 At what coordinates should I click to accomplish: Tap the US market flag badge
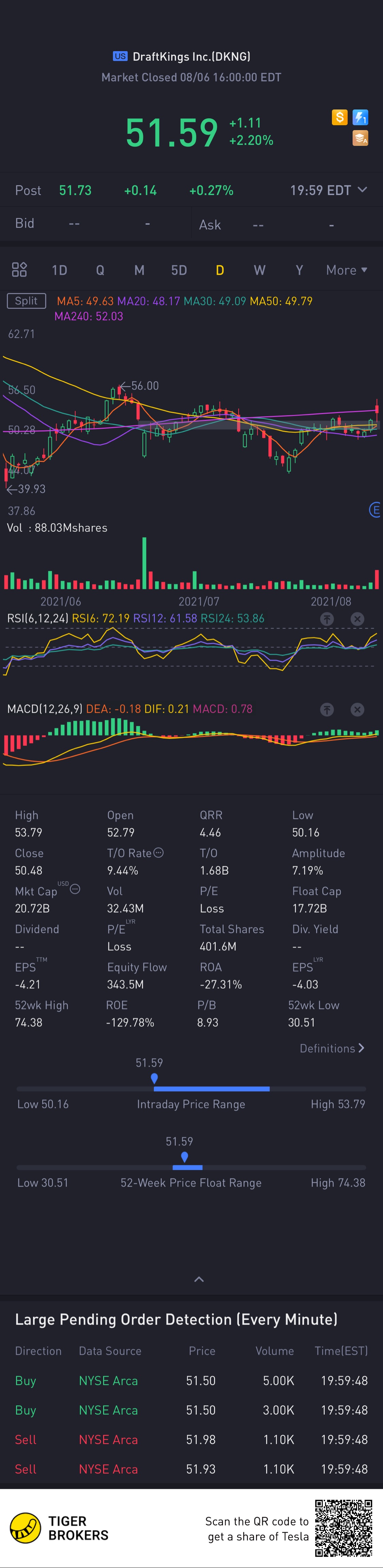point(120,57)
